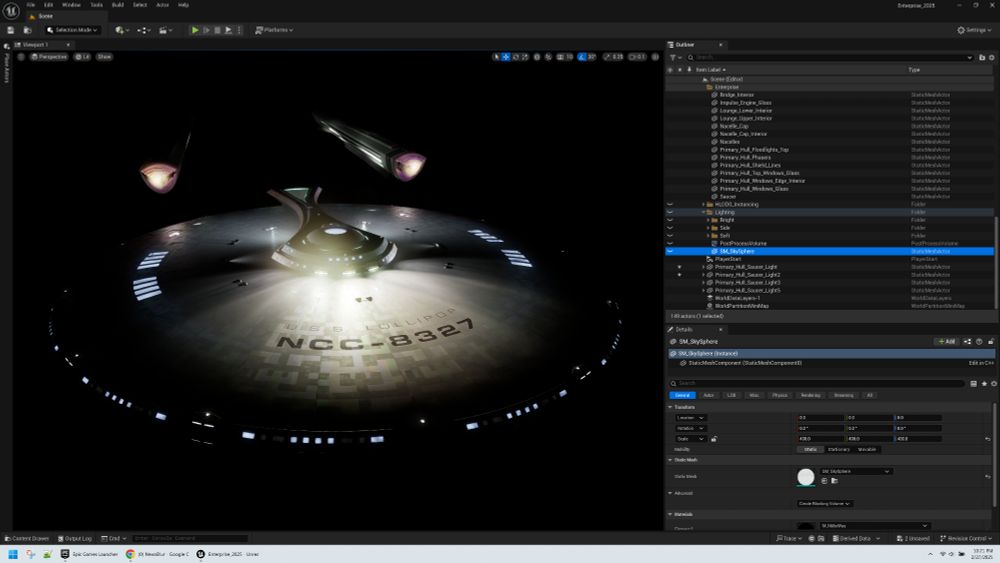
Task: Toggle visibility eye of PostProcessVolume row
Action: point(670,243)
